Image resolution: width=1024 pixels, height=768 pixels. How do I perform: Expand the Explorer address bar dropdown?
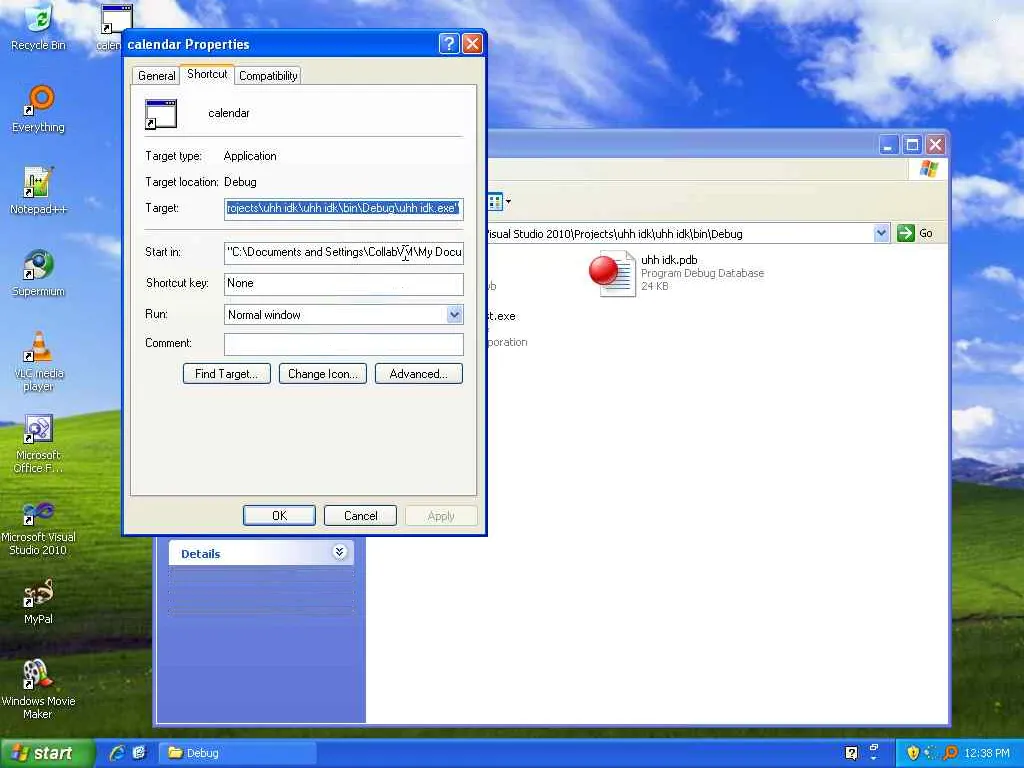click(x=881, y=233)
